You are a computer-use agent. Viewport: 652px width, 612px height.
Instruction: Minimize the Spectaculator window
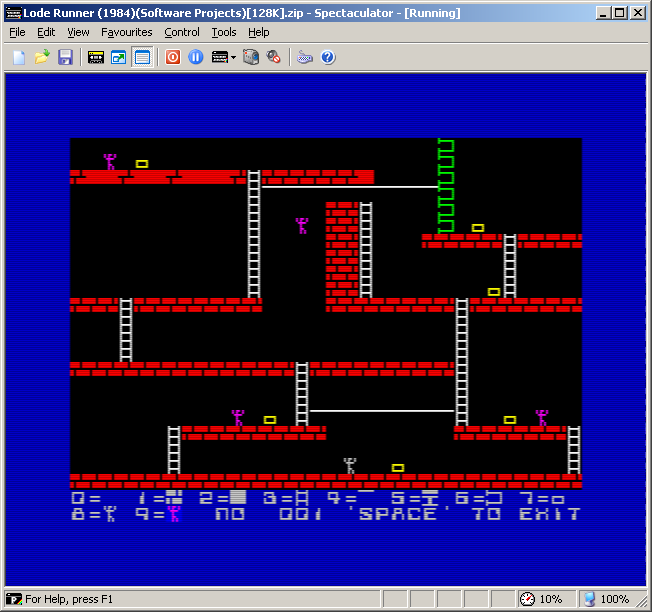click(603, 13)
